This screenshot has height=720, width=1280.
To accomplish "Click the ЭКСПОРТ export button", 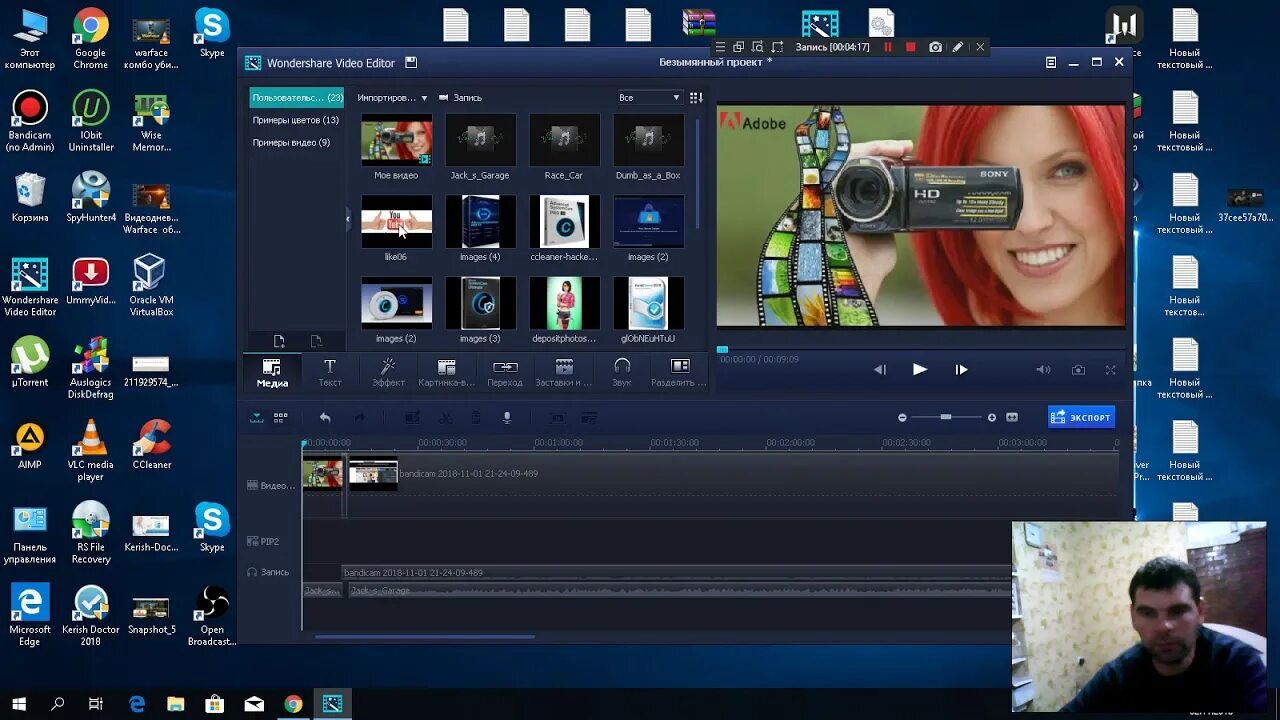I will click(x=1081, y=417).
